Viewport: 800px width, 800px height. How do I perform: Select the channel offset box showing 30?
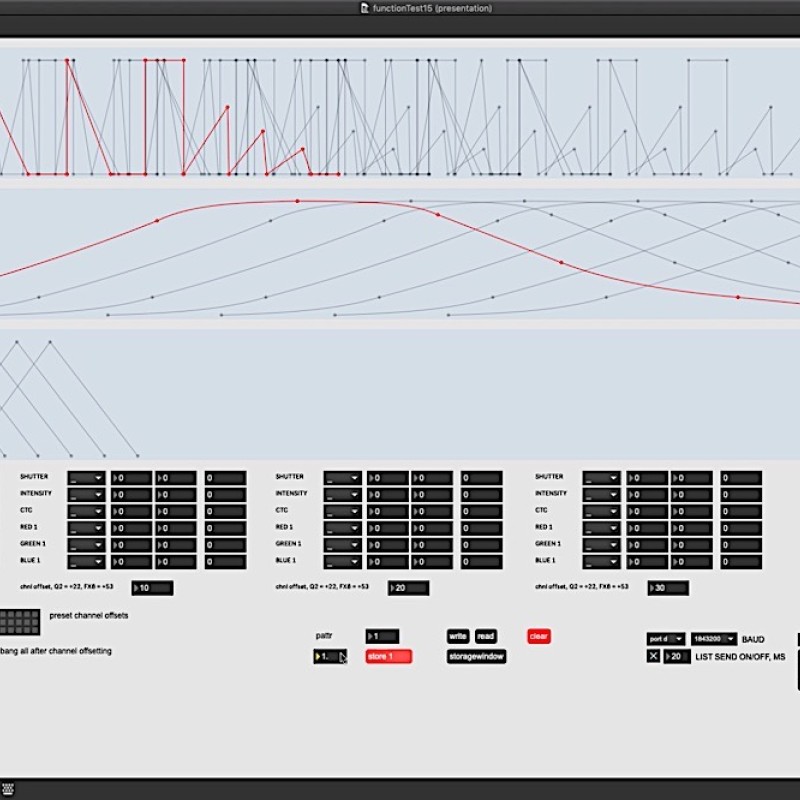coord(669,588)
